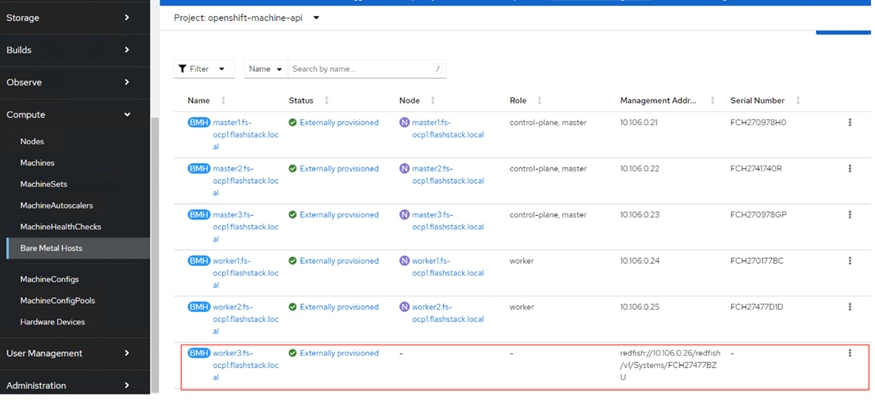Open kebab menu for master3 host row
The height and width of the screenshot is (400, 875).
pyautogui.click(x=850, y=215)
